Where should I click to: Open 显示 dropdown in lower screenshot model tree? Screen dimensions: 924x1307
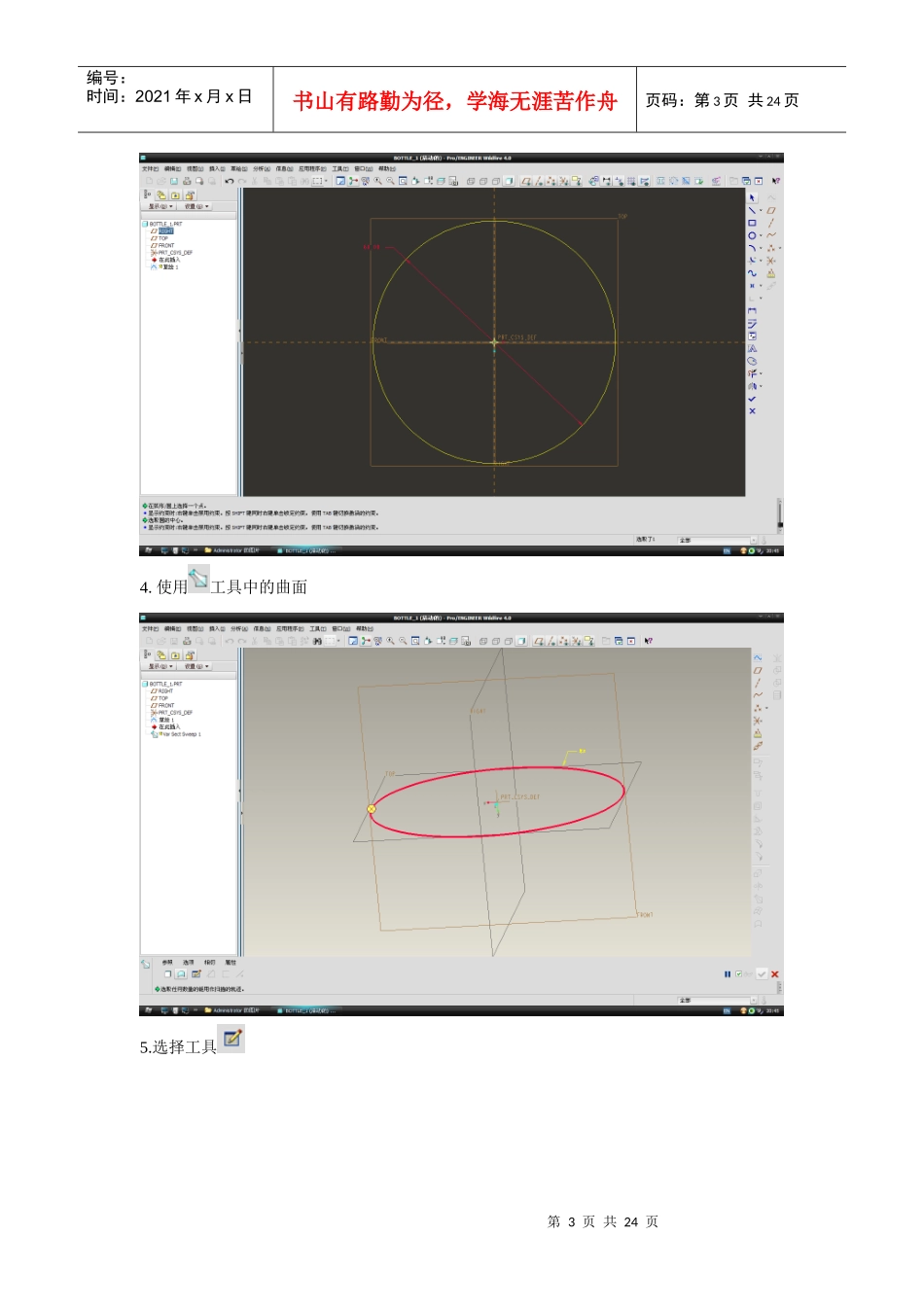pos(161,666)
